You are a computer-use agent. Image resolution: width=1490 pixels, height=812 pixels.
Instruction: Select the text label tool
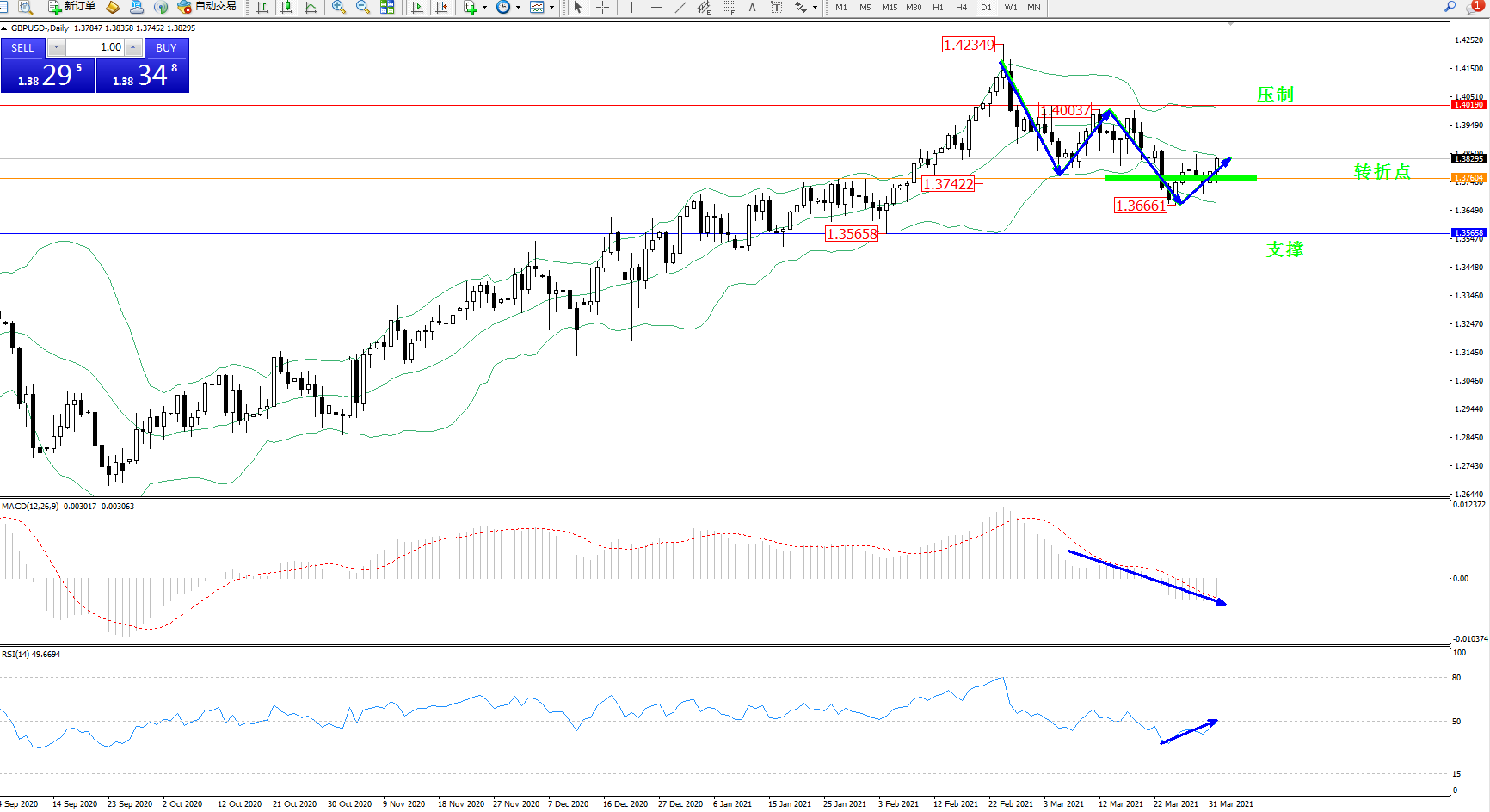click(776, 7)
